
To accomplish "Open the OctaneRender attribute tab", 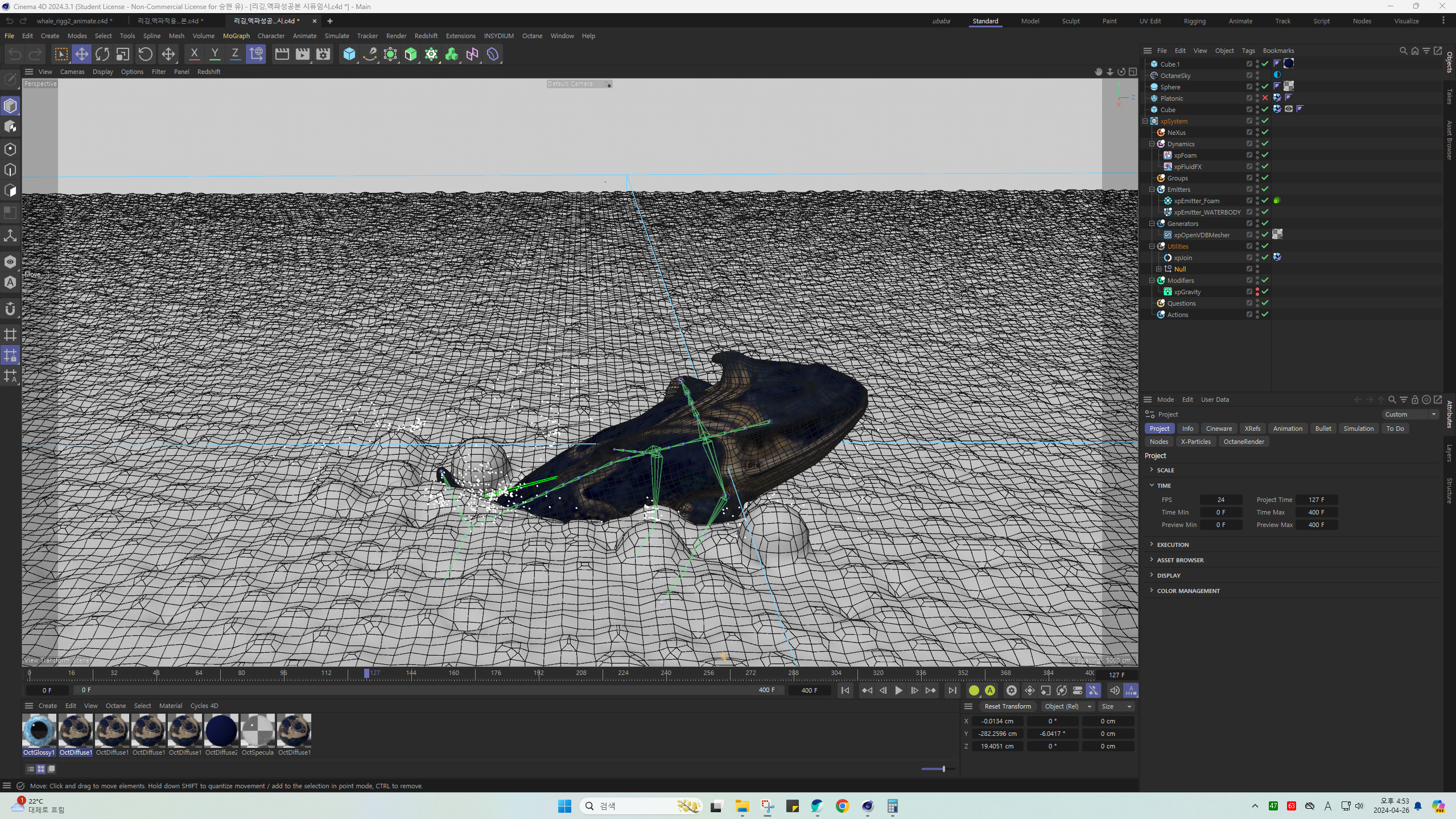I will click(x=1244, y=442).
